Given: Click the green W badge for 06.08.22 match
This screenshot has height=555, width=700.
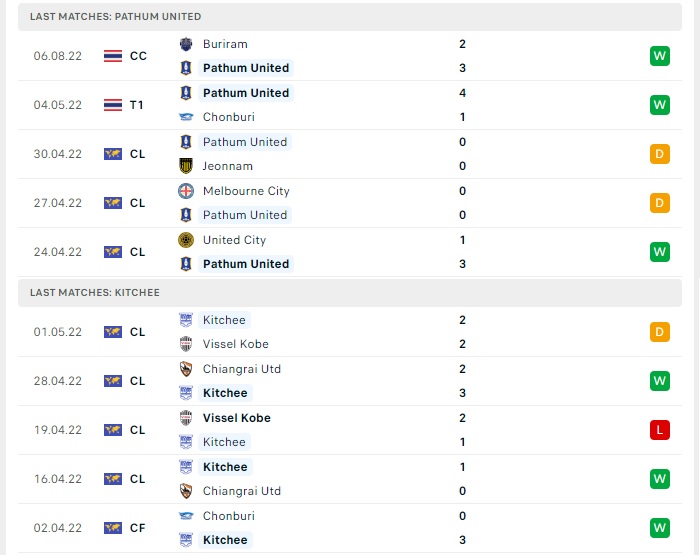Looking at the screenshot, I should [x=660, y=56].
